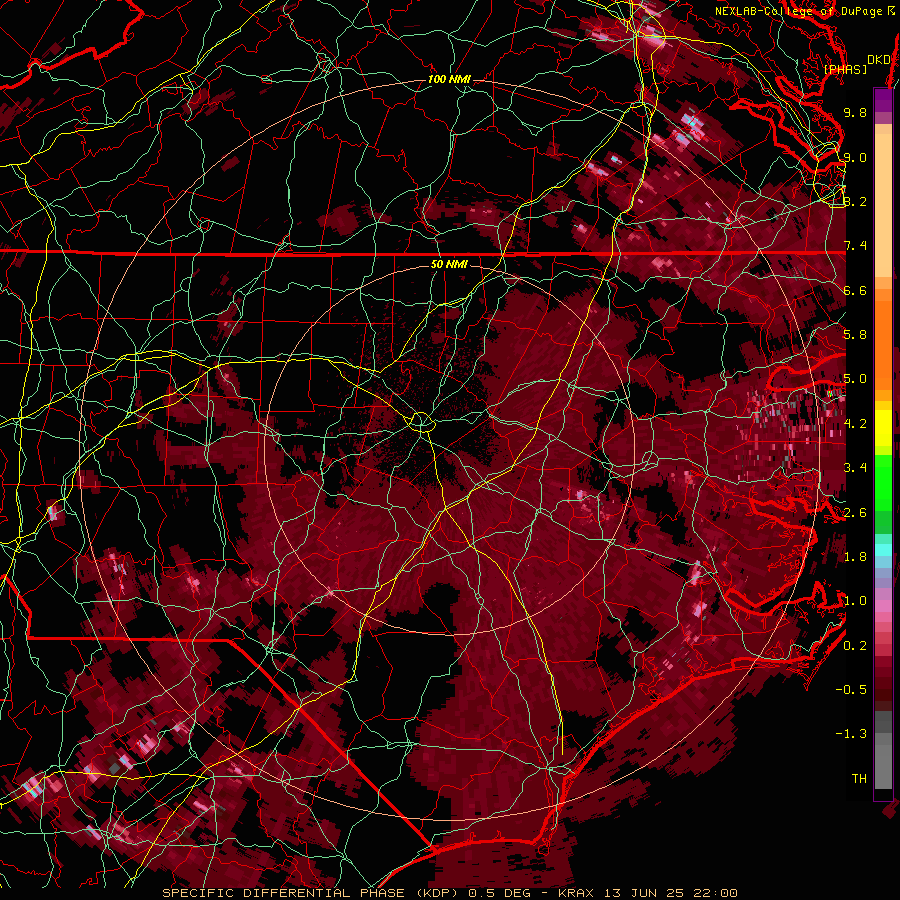Click the TH label on the color scale
The height and width of the screenshot is (900, 900).
pyautogui.click(x=859, y=779)
